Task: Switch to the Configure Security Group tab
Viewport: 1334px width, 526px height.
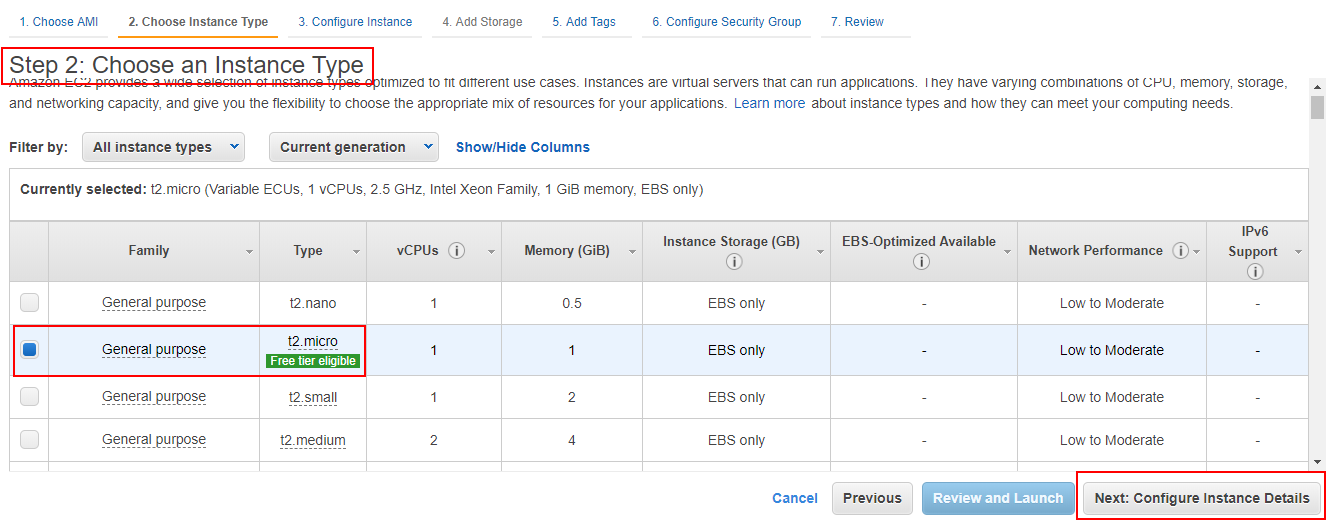Action: [726, 22]
